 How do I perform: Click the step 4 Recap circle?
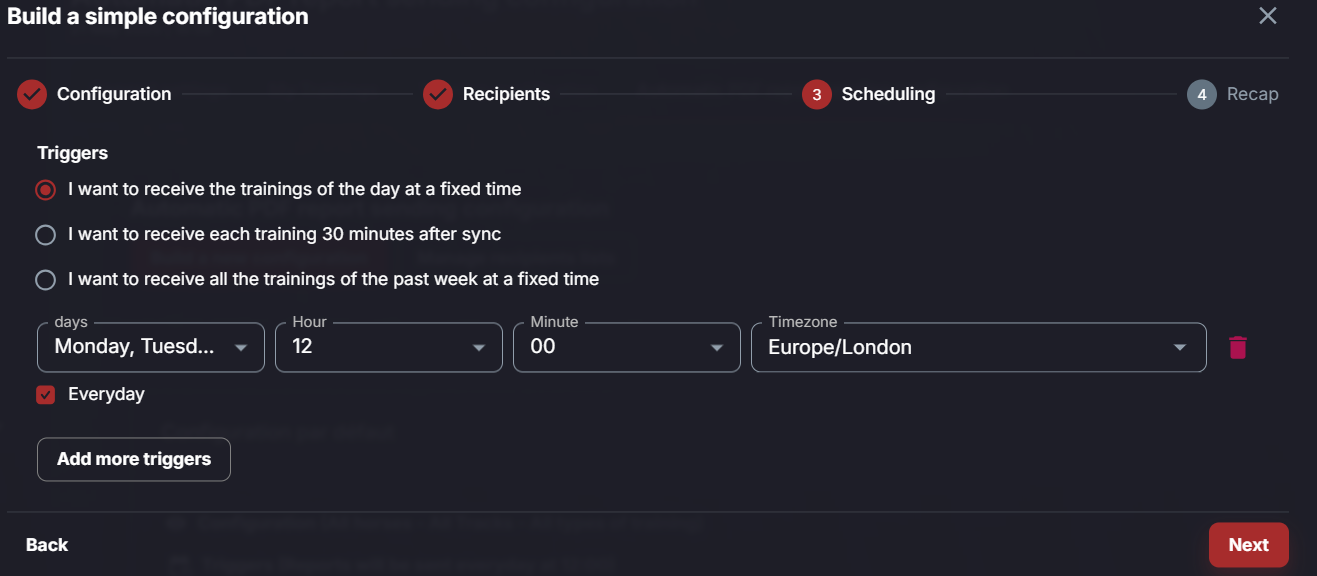(1202, 94)
